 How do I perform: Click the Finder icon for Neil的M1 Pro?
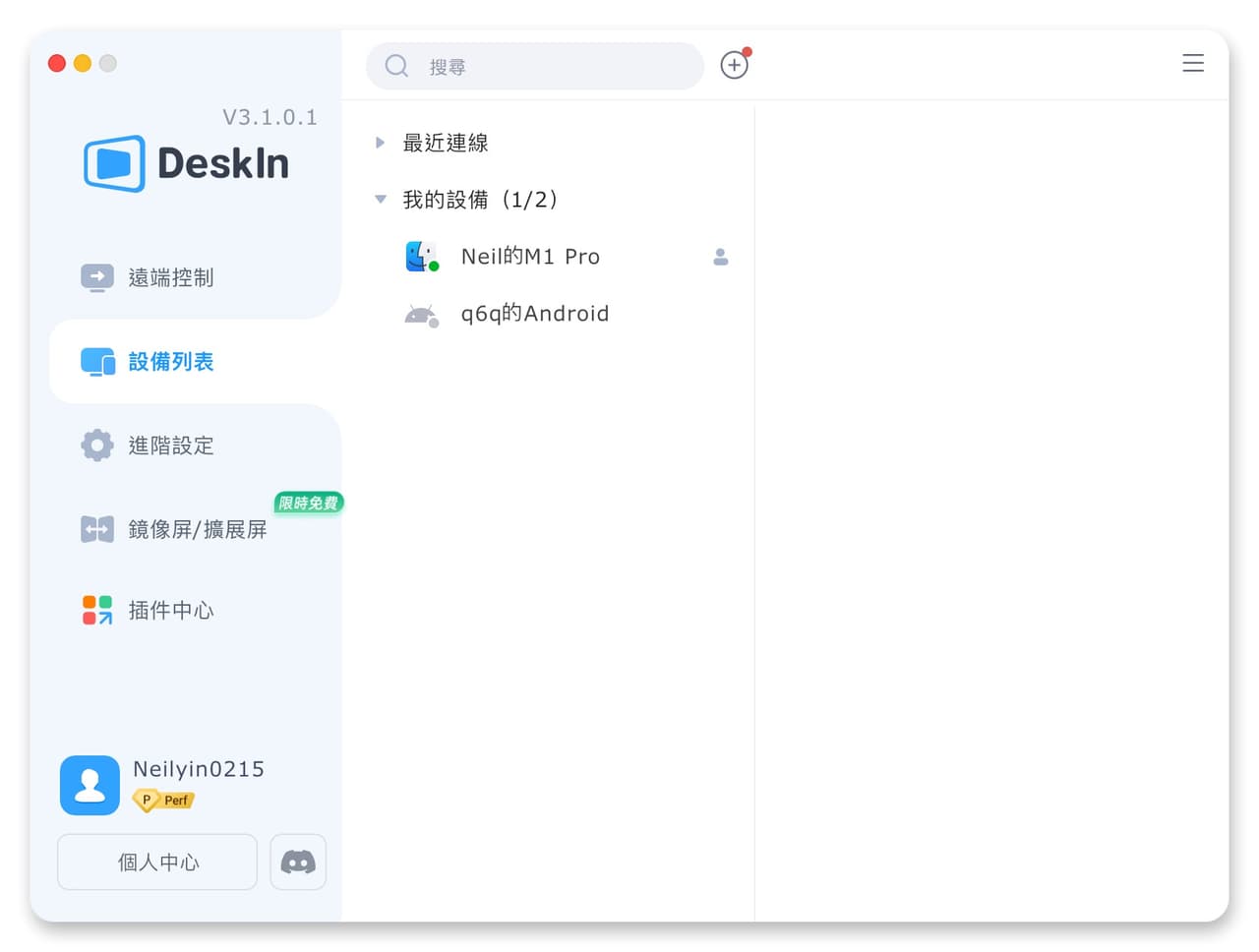click(x=421, y=257)
